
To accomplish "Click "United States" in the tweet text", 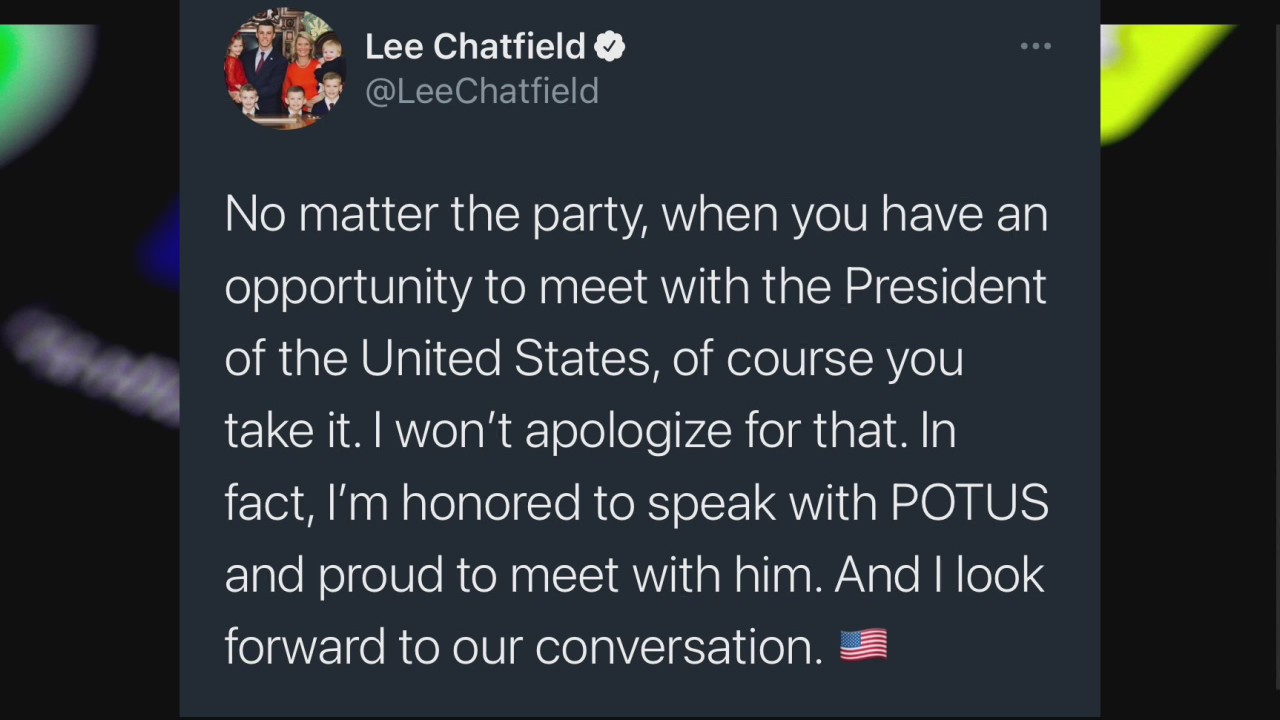I will click(505, 359).
